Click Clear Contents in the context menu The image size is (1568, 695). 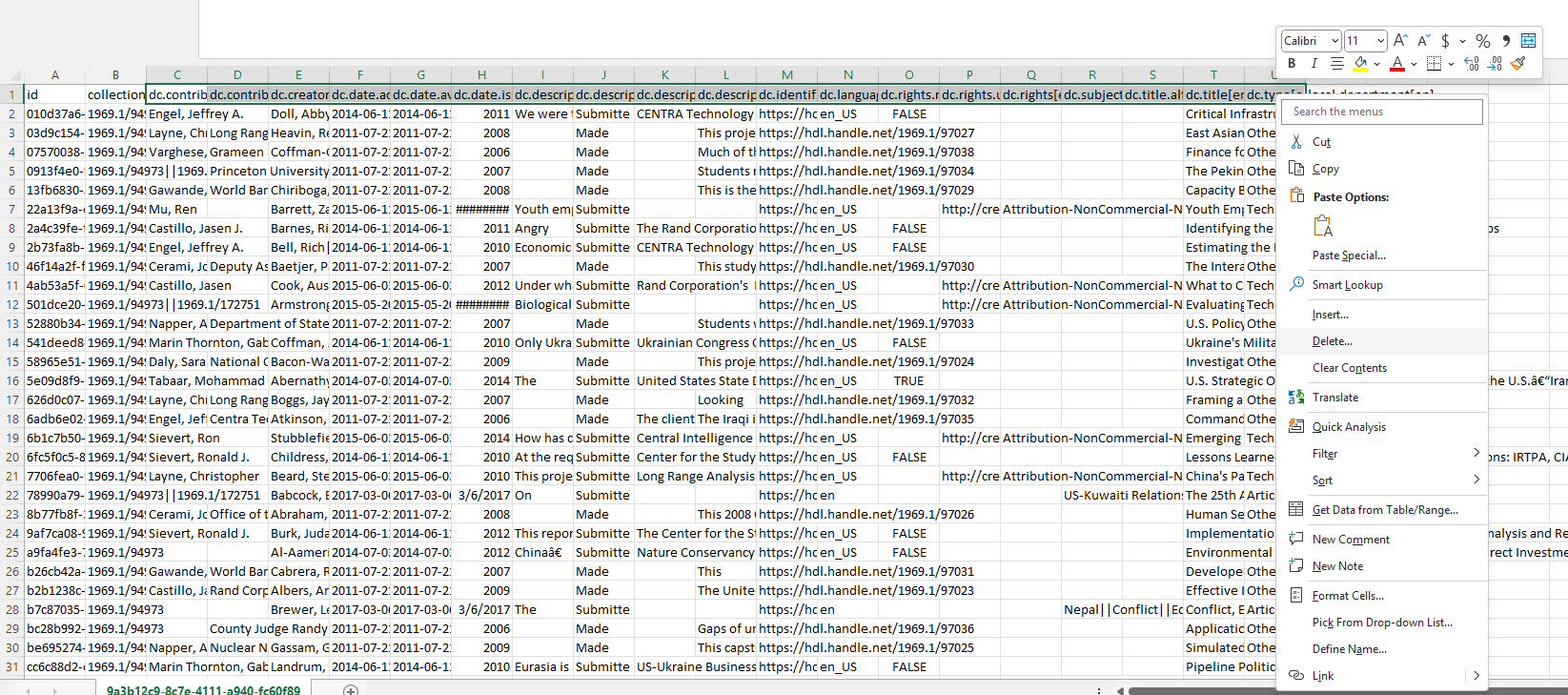coord(1349,368)
